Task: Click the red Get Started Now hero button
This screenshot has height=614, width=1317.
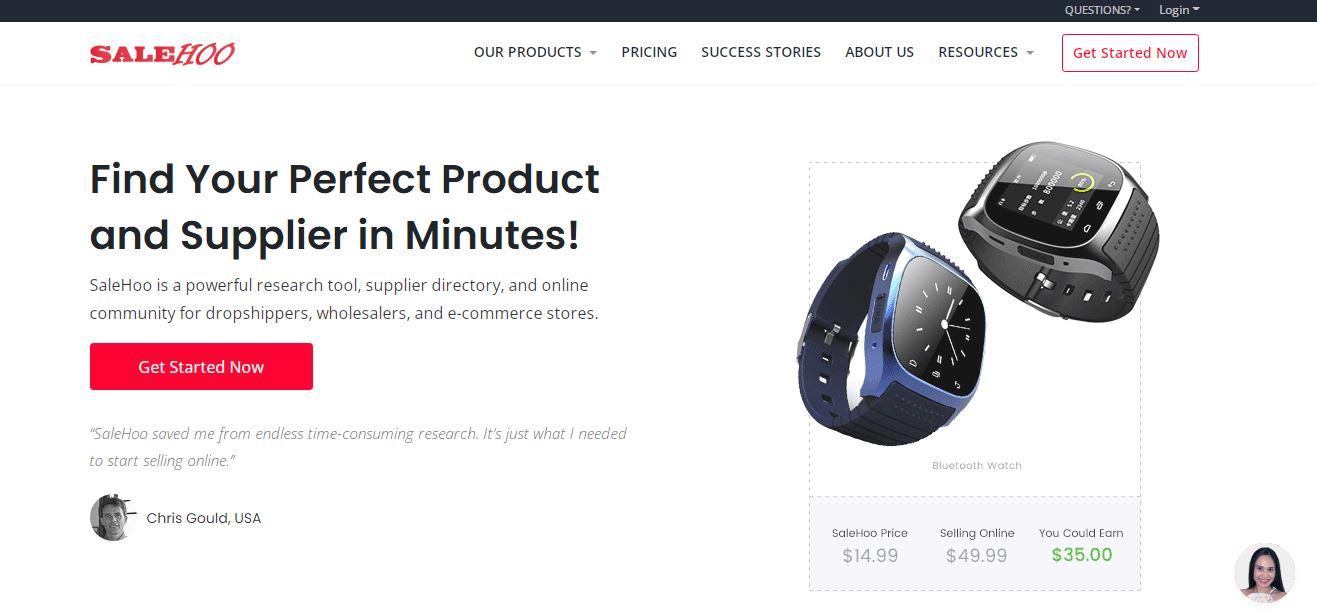Action: [x=201, y=367]
